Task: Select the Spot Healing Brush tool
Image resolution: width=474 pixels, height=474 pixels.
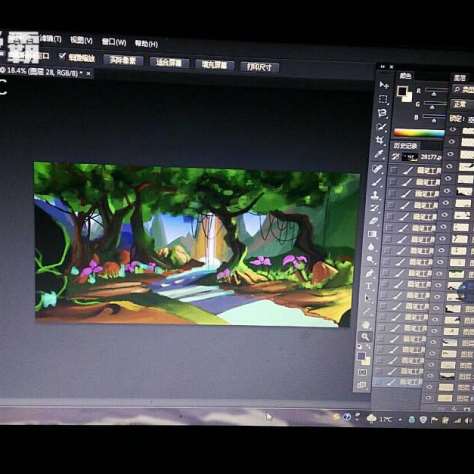Action: (x=378, y=169)
